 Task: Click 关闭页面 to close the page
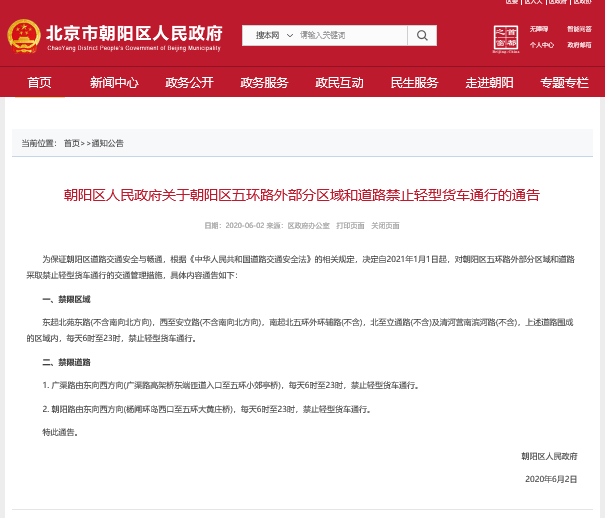(385, 226)
